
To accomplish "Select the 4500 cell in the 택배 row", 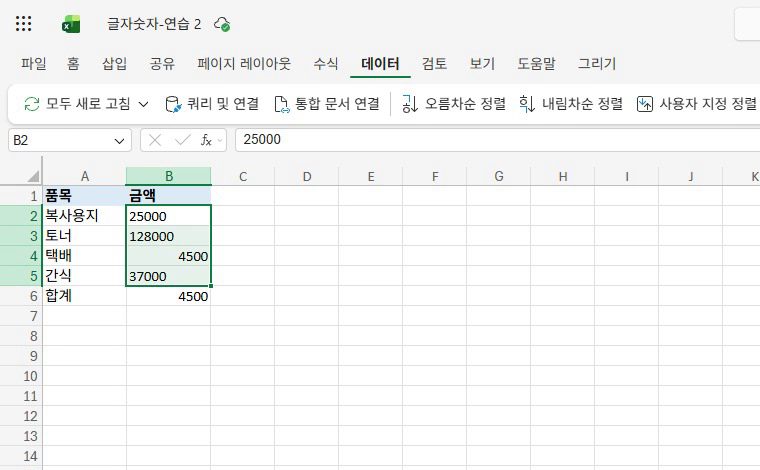I will (169, 256).
